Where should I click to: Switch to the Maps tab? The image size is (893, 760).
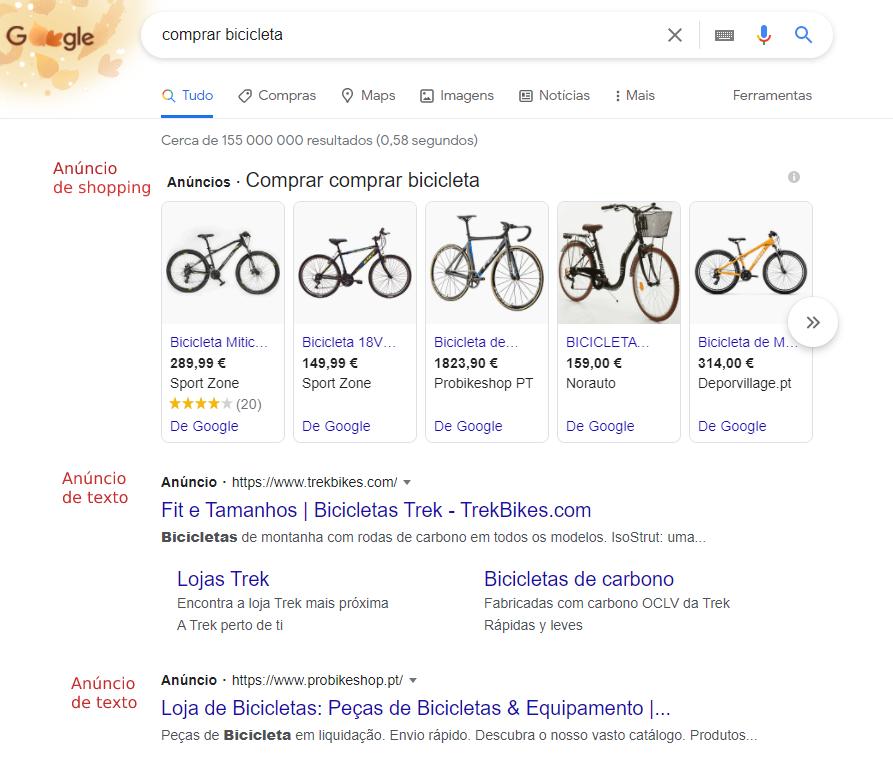pyautogui.click(x=368, y=96)
